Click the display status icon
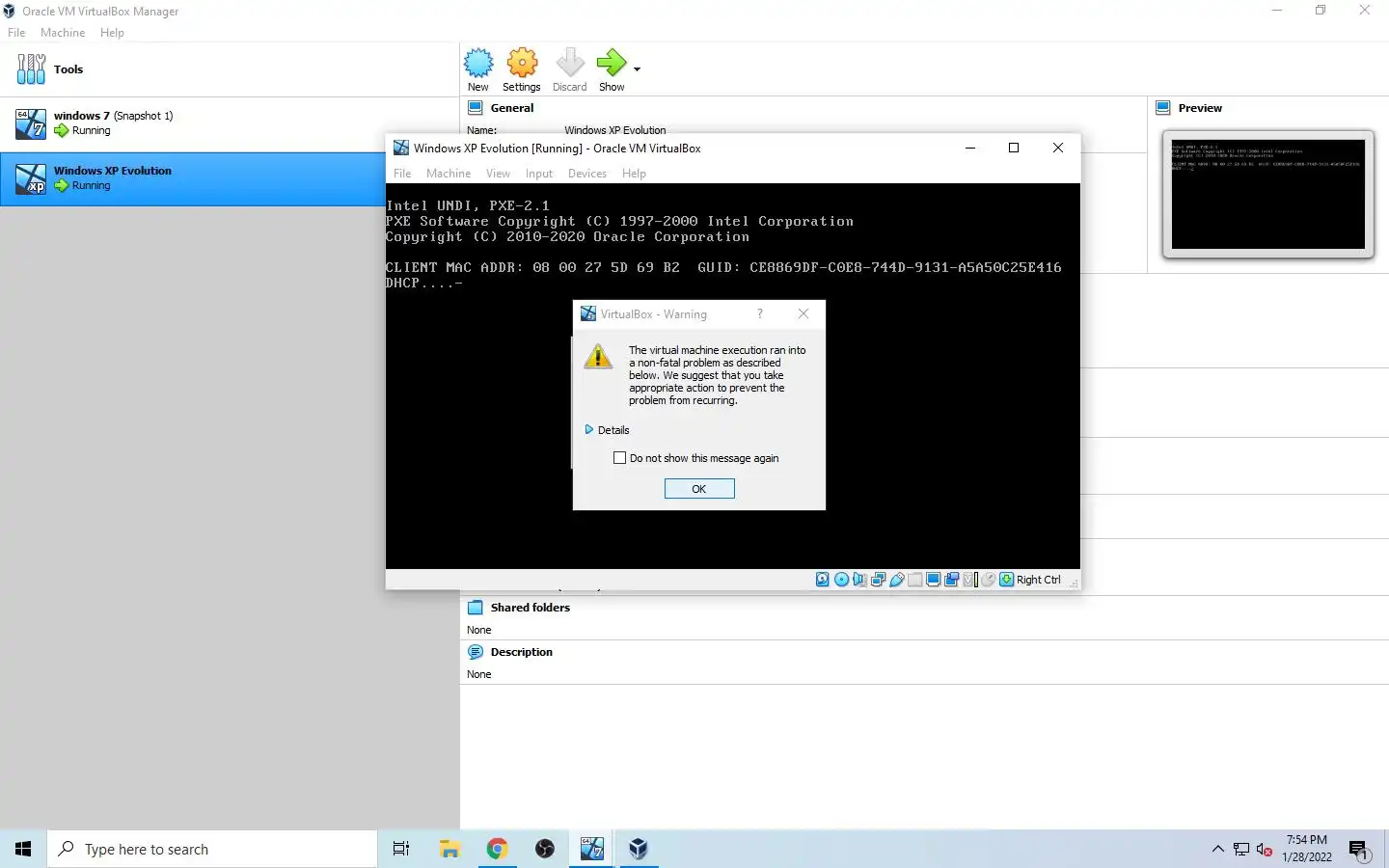 click(934, 580)
